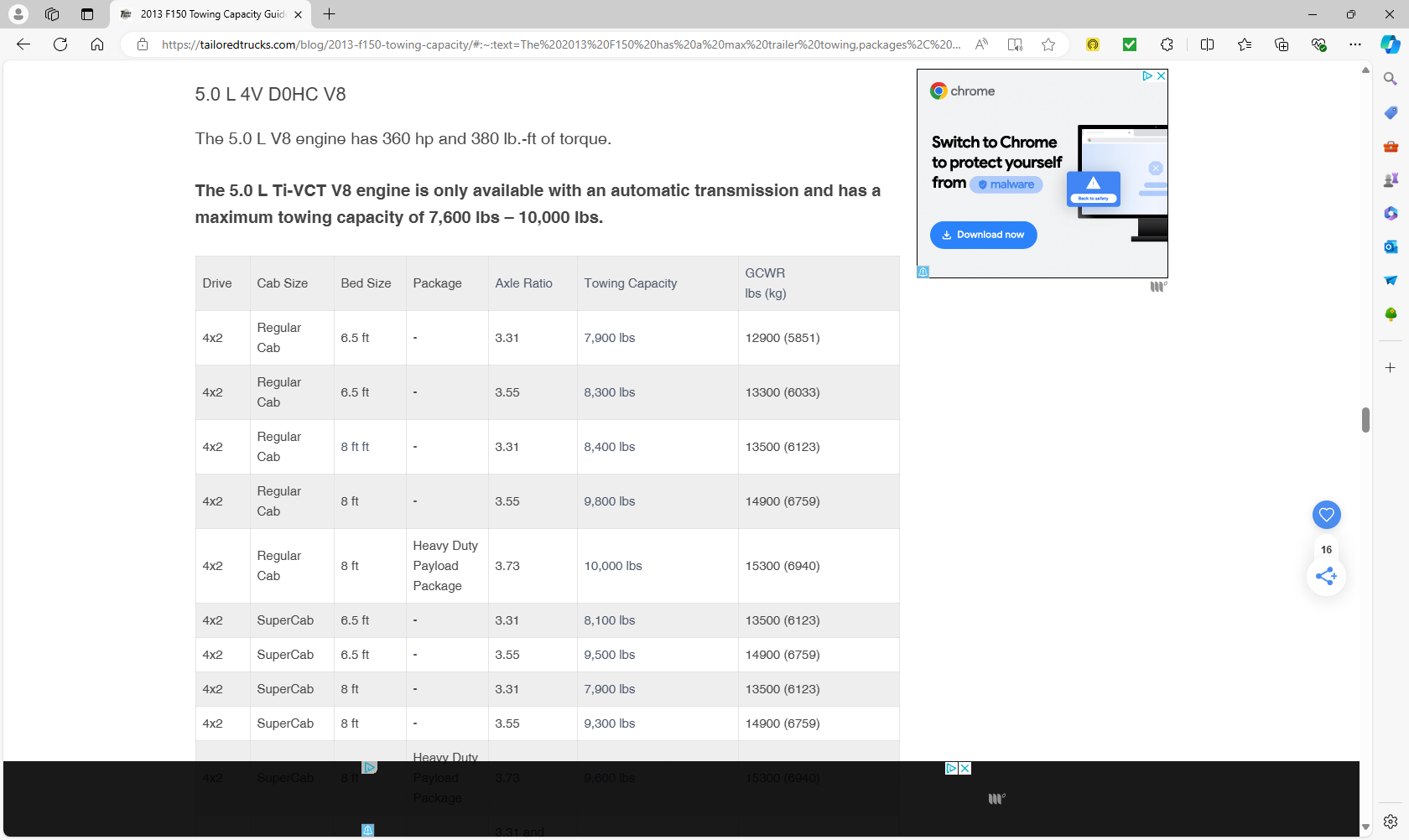Open the Collections icon

pos(1282,44)
